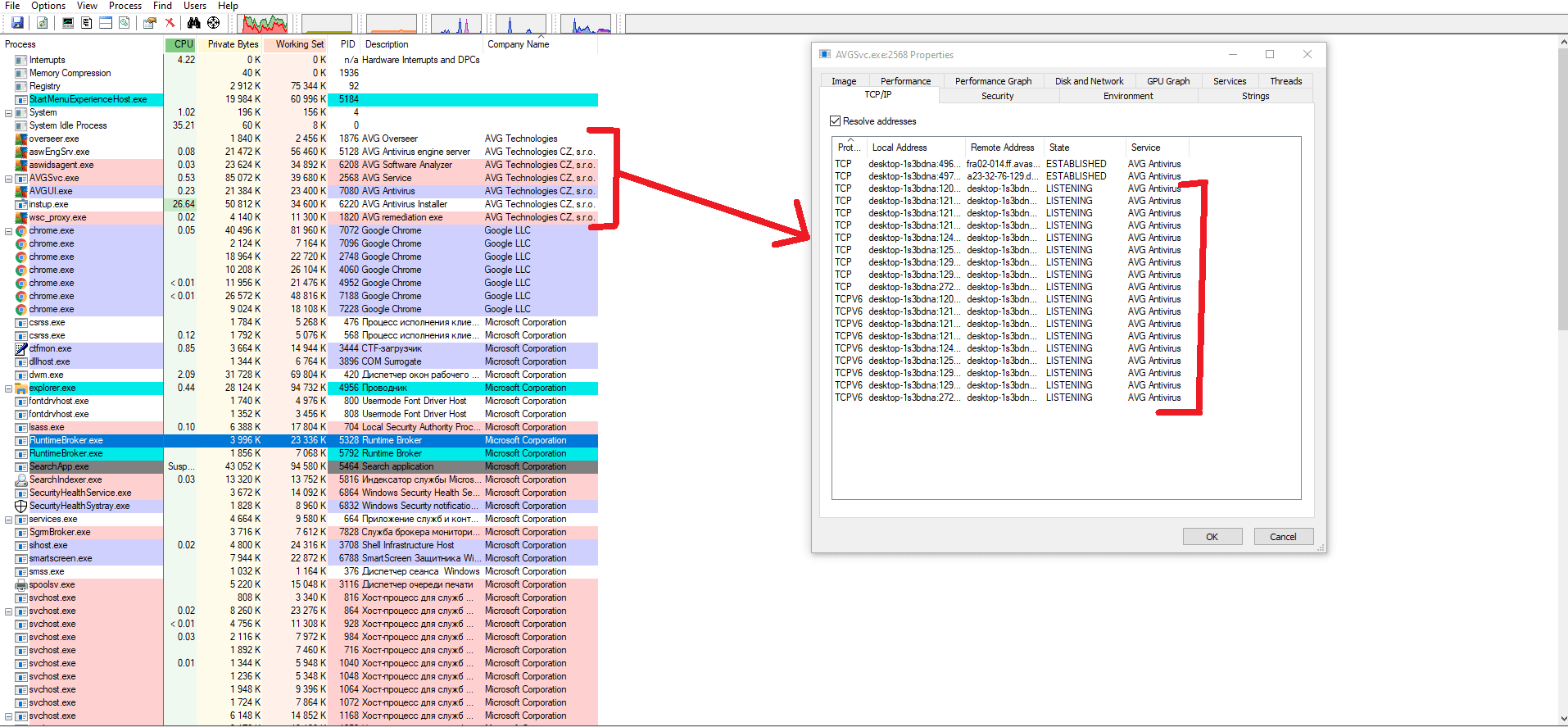Collapse the System process tree node
Viewport: 1568px width, 727px height.
point(8,112)
